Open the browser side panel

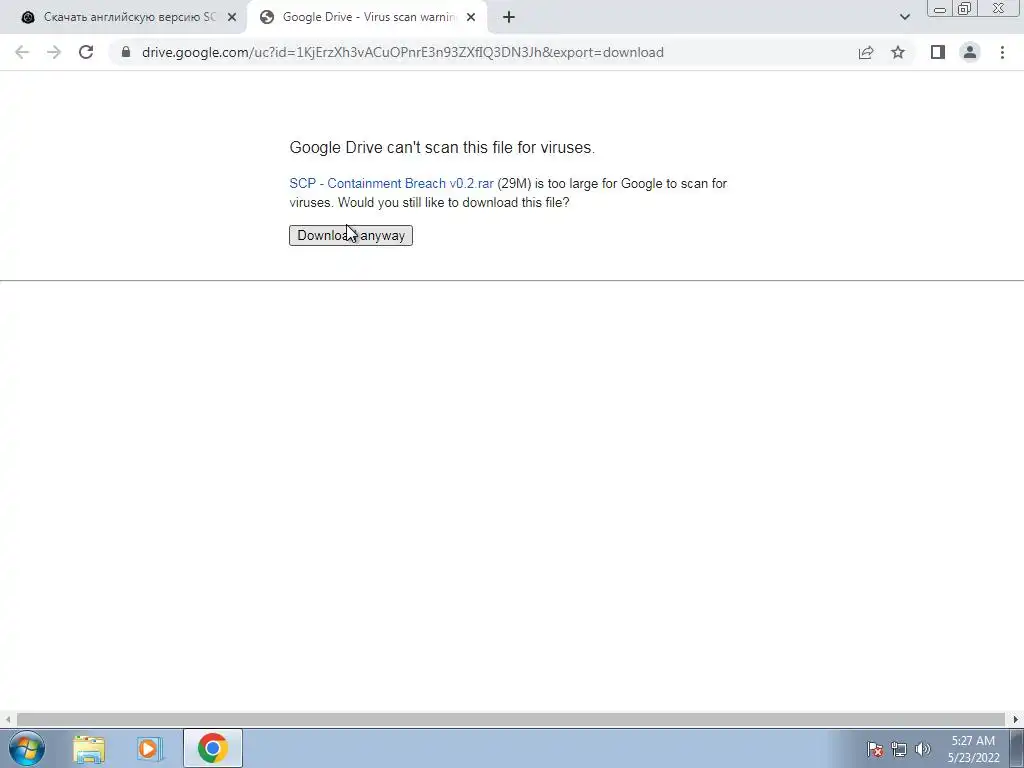tap(938, 52)
